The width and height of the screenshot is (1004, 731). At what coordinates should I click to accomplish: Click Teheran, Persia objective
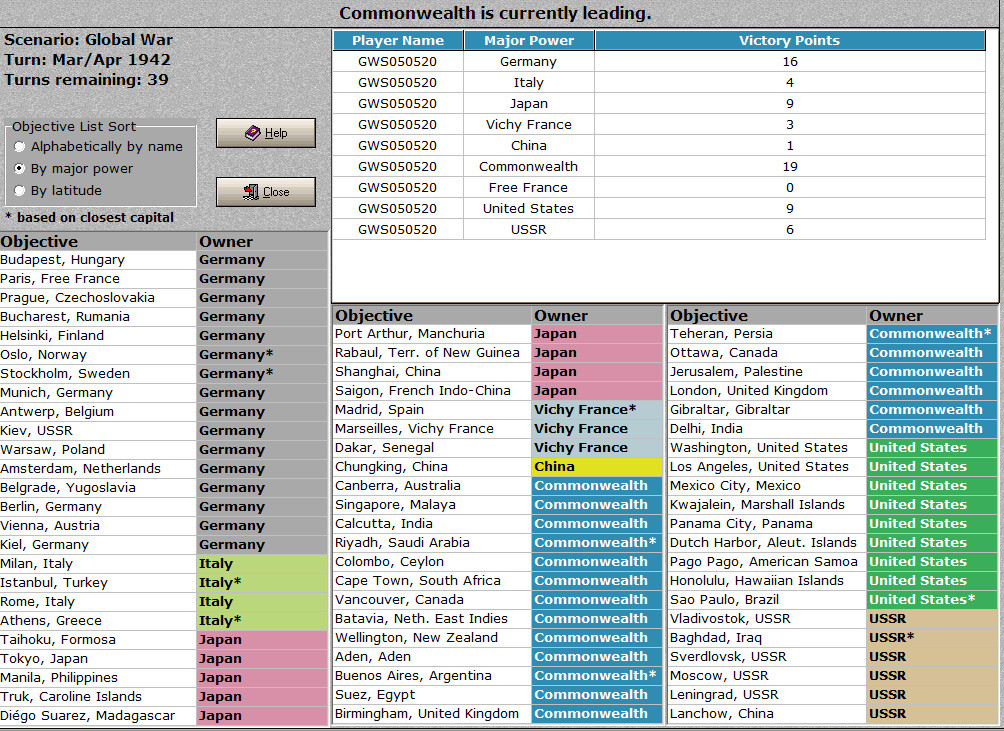click(x=767, y=333)
